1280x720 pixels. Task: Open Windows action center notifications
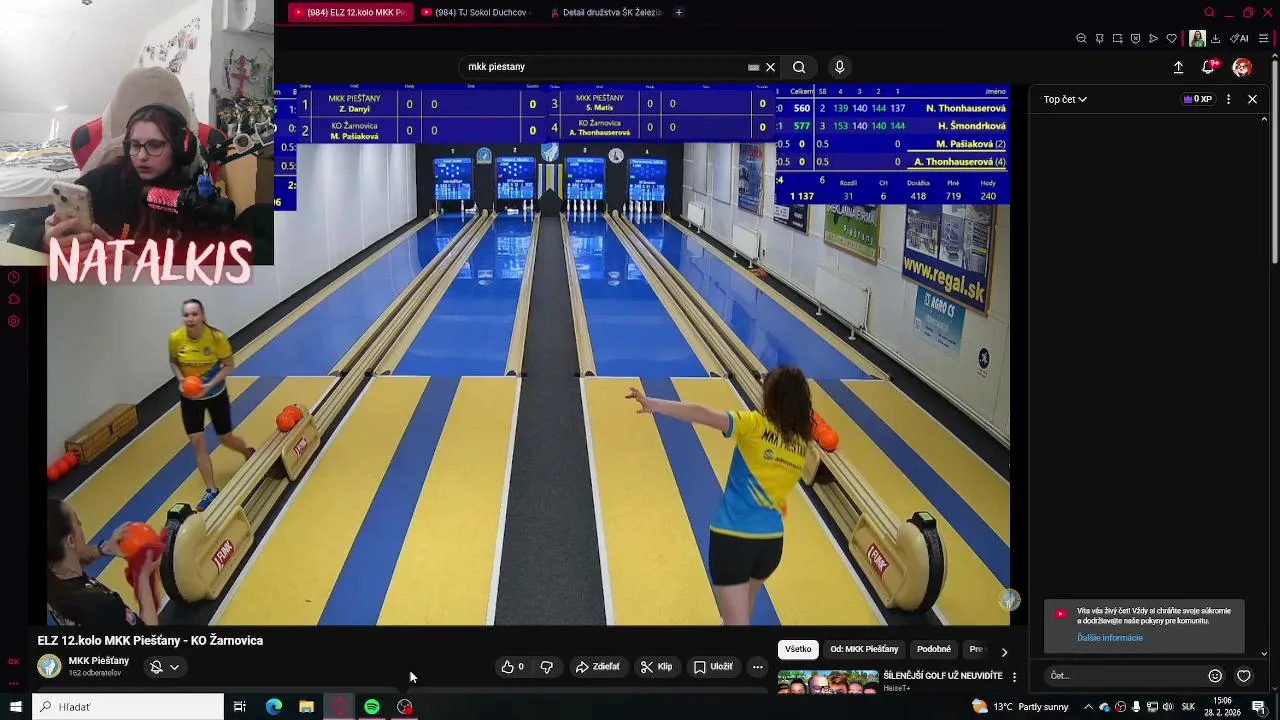(1259, 707)
